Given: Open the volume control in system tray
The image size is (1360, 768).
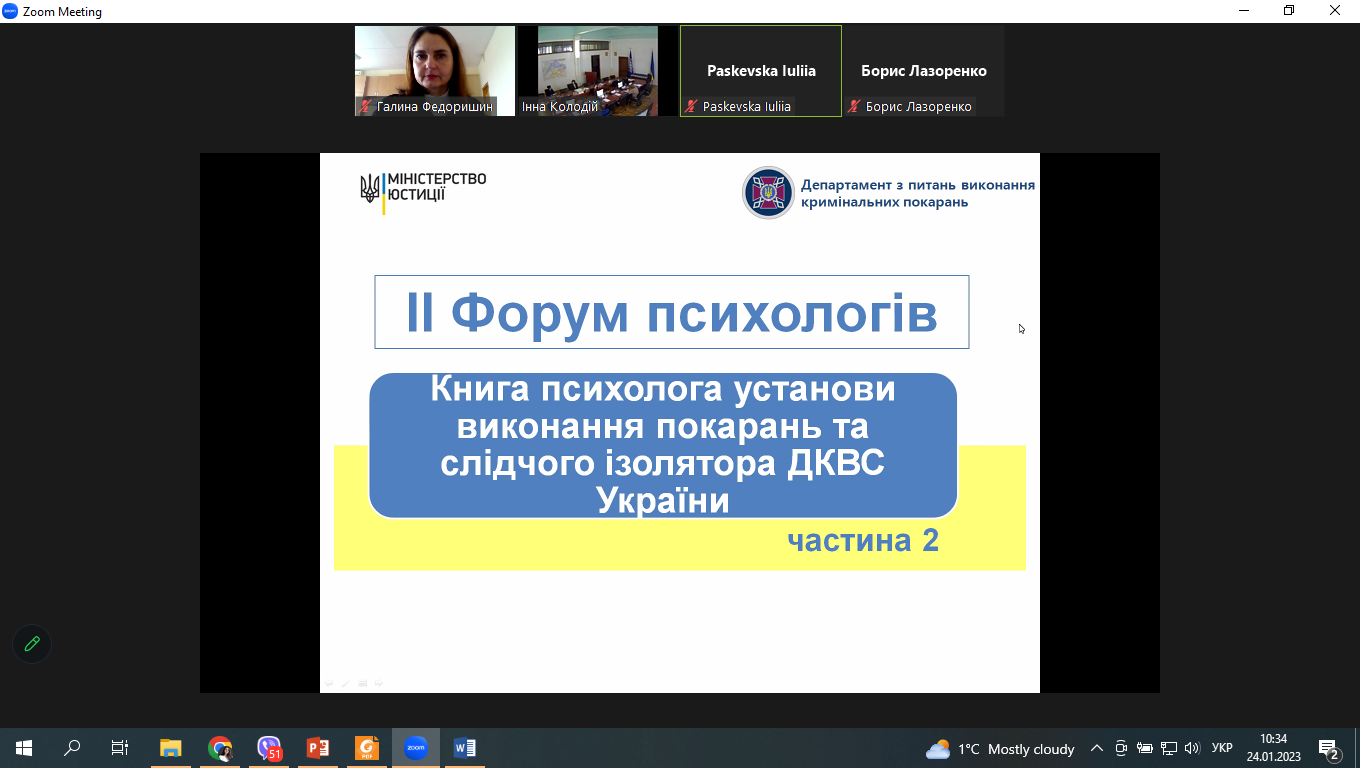Looking at the screenshot, I should pos(1191,748).
